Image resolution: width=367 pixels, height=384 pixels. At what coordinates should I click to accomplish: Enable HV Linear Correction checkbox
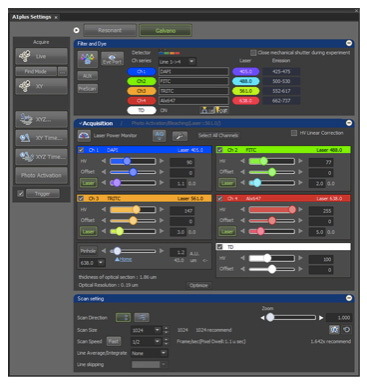294,133
